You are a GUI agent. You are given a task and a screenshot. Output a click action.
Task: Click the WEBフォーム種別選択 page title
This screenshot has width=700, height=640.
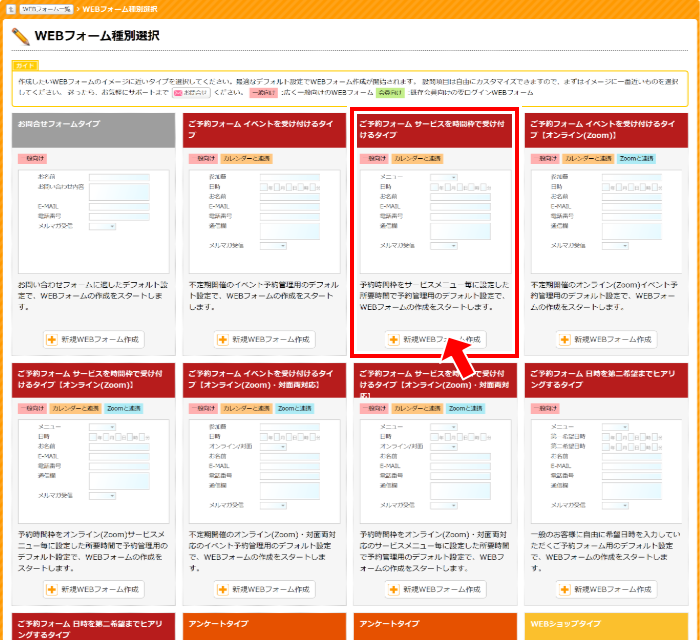click(97, 36)
